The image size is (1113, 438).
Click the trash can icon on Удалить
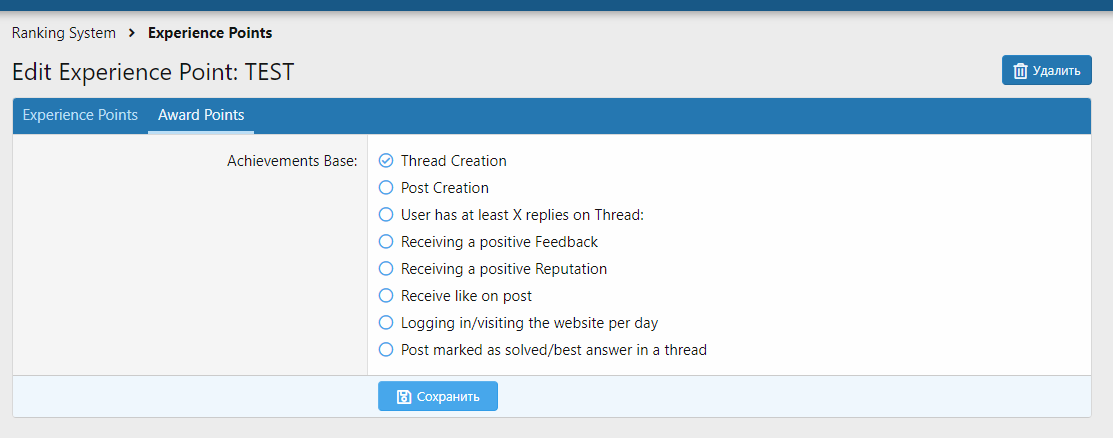point(1020,71)
